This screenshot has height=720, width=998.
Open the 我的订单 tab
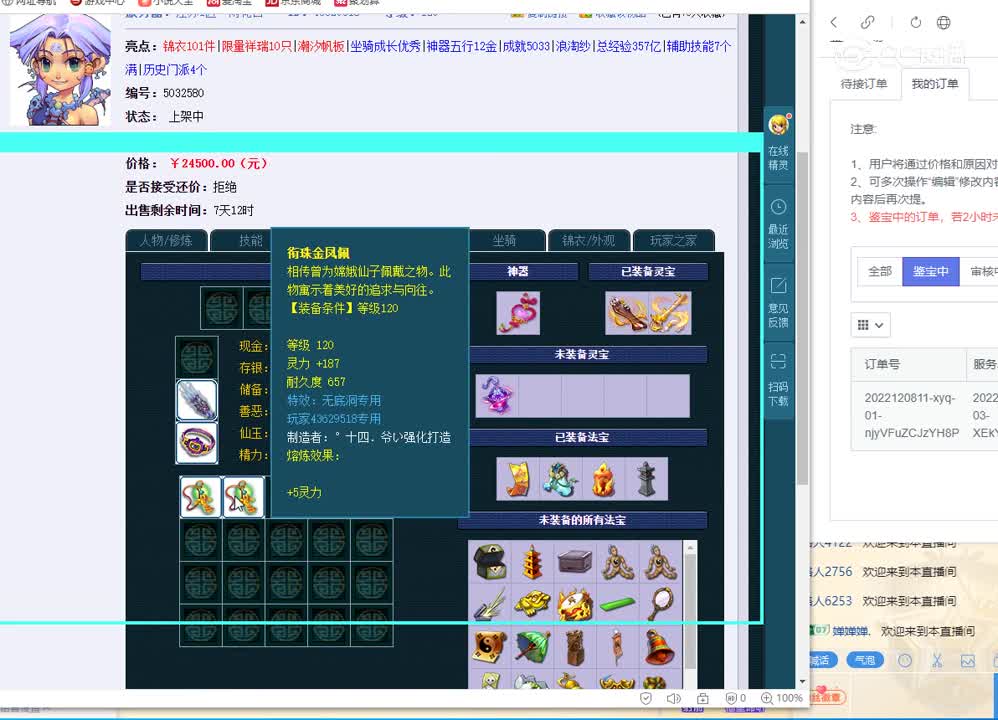[x=935, y=84]
